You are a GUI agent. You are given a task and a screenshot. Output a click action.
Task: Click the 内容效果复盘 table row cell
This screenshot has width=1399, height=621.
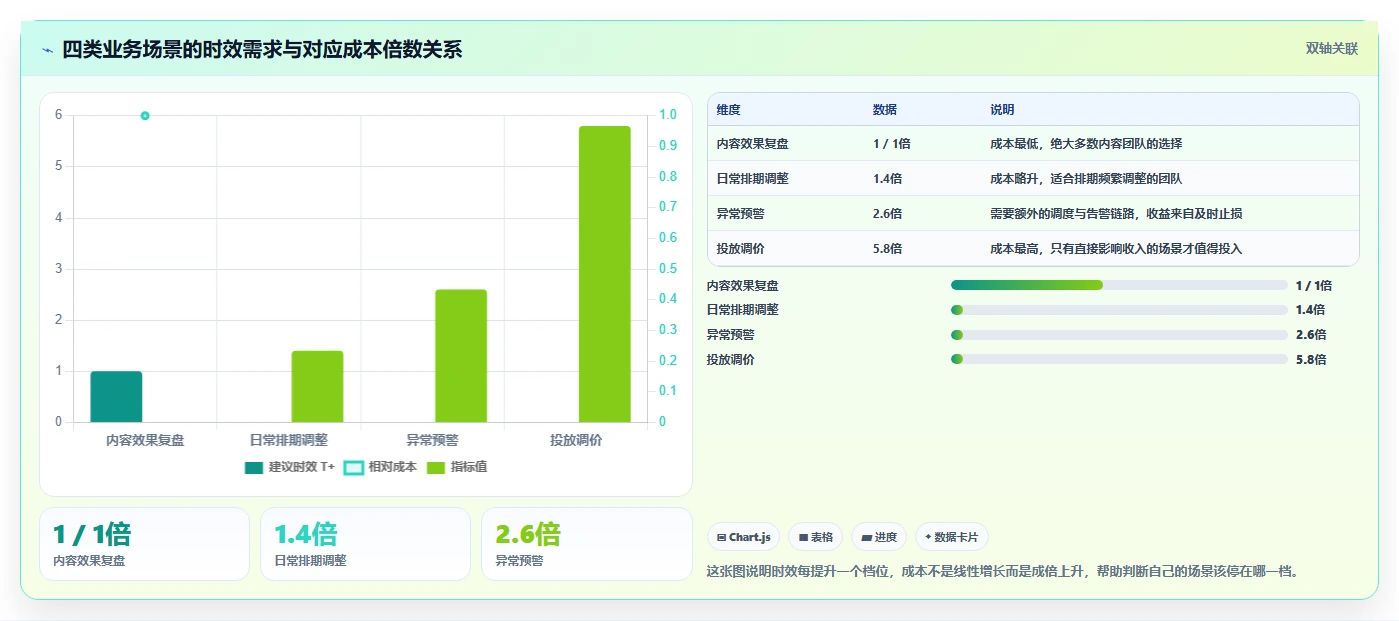(753, 144)
